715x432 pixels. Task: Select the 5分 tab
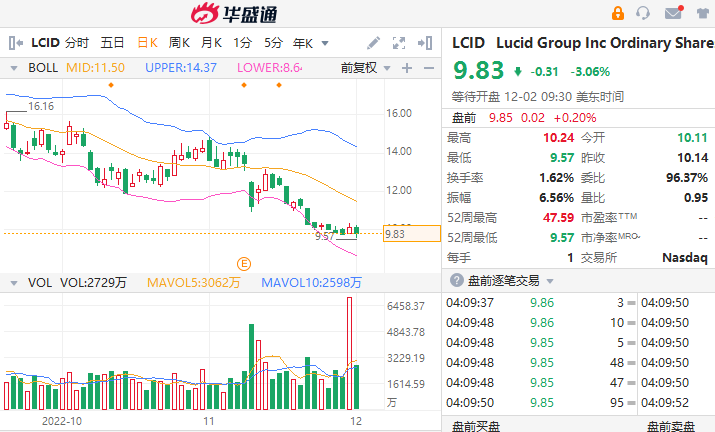click(x=274, y=43)
